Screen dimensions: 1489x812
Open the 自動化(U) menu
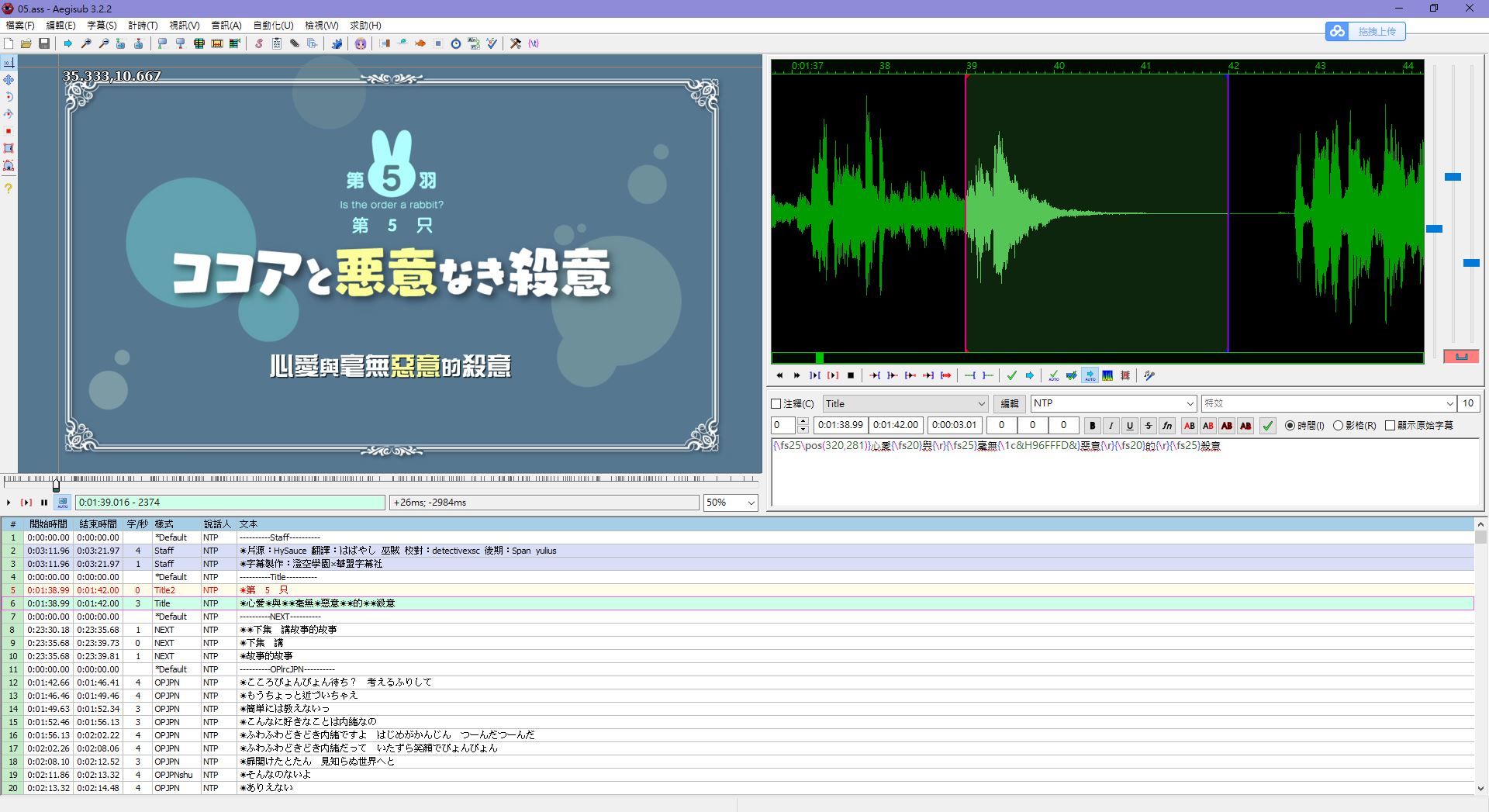pyautogui.click(x=273, y=26)
